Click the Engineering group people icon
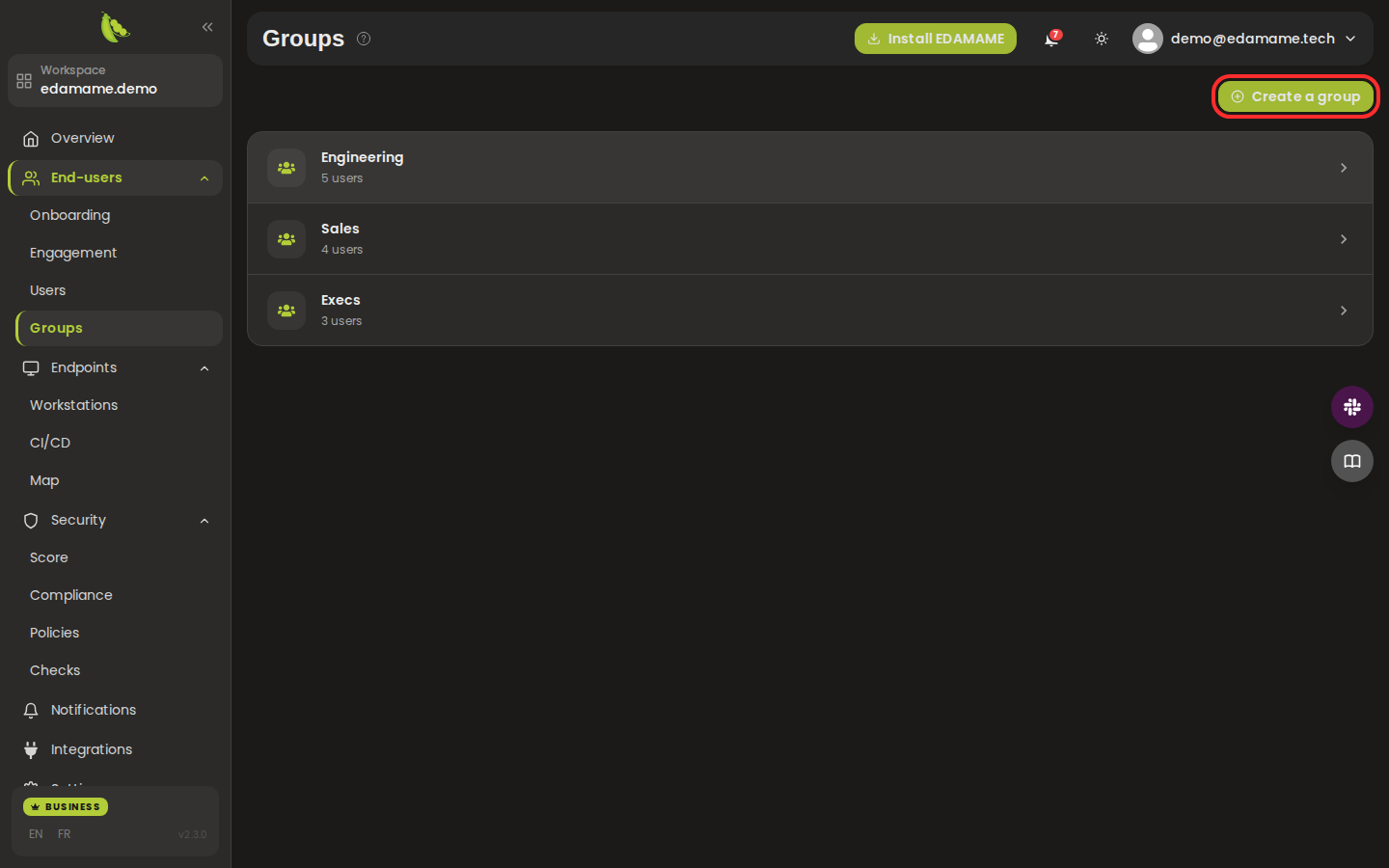 coord(286,168)
